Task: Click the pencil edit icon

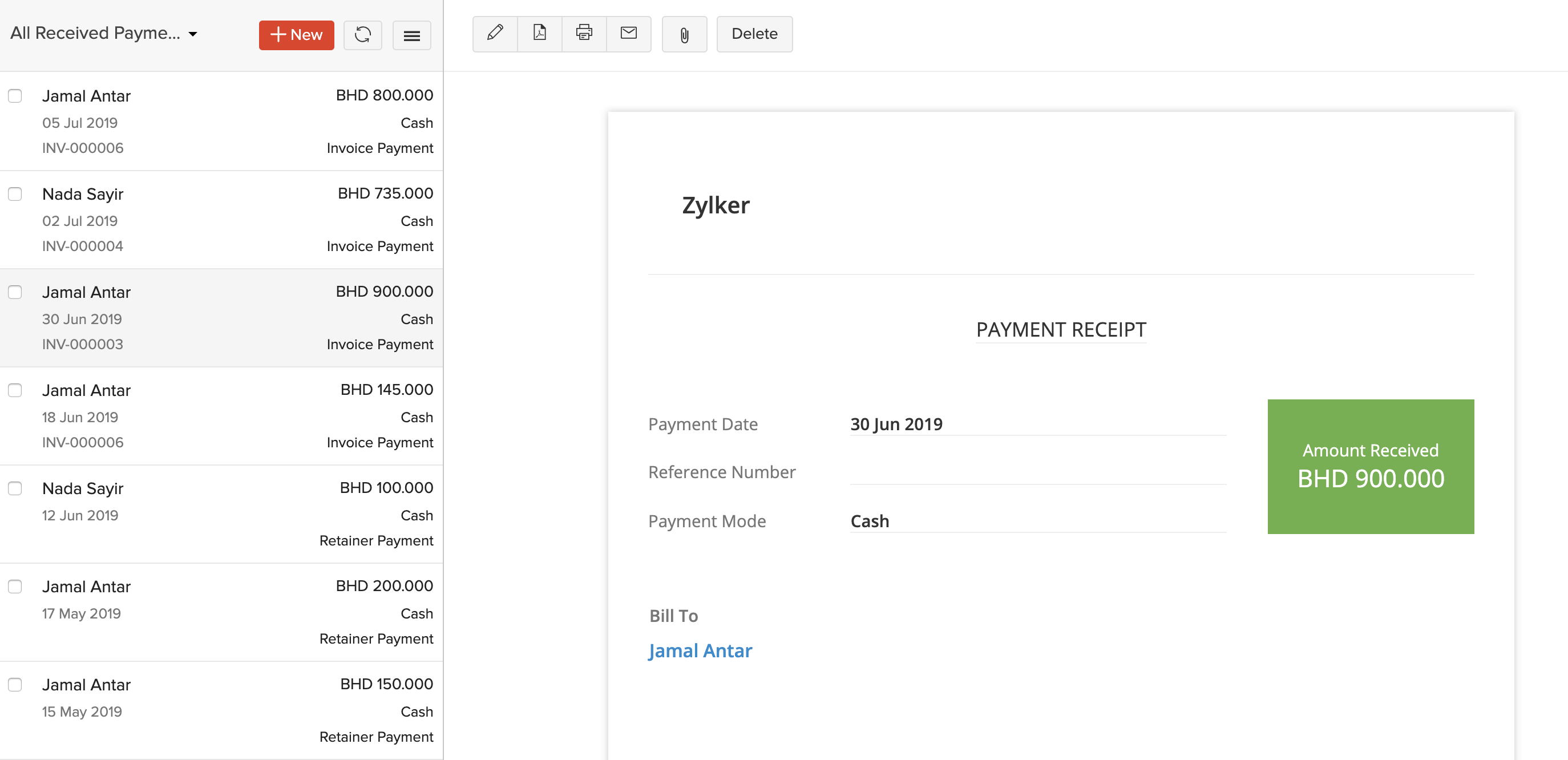Action: click(495, 34)
